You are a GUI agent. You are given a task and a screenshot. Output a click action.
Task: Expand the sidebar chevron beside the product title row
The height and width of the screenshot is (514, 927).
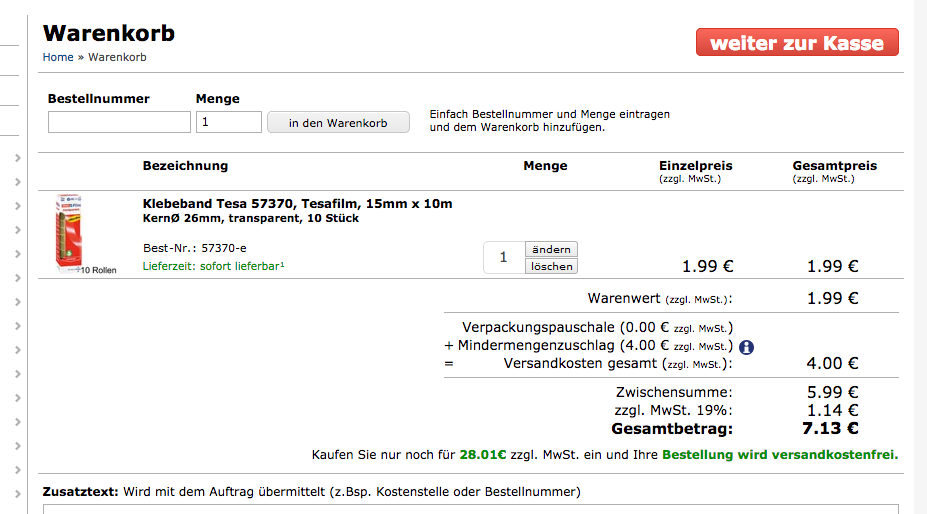click(x=18, y=206)
